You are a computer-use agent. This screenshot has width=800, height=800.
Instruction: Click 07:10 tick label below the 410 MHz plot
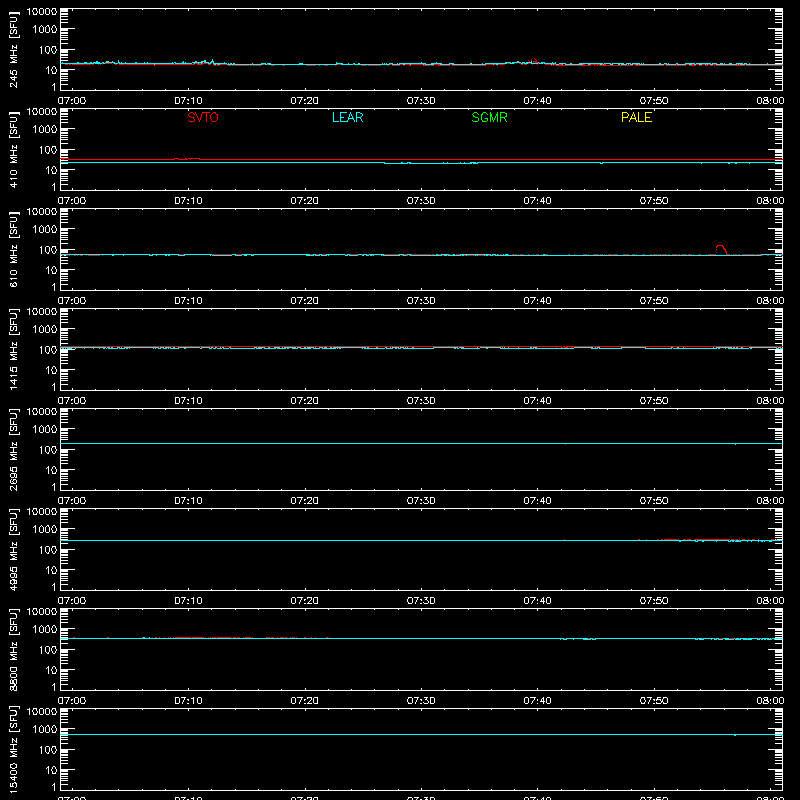click(x=188, y=201)
